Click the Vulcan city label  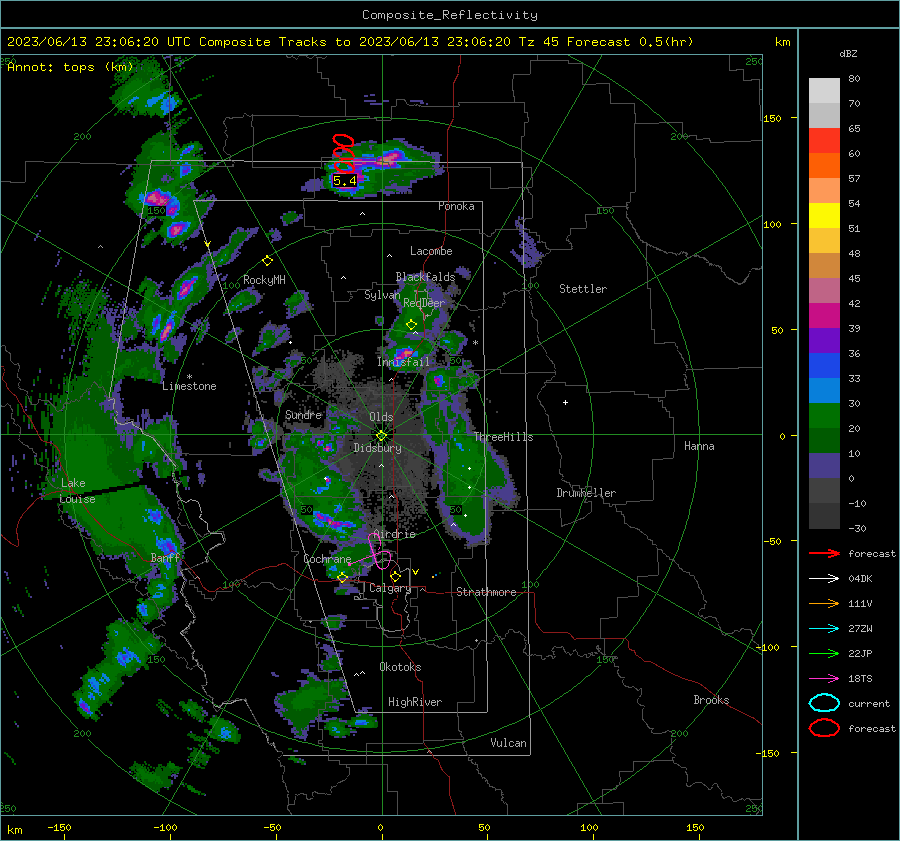[508, 743]
